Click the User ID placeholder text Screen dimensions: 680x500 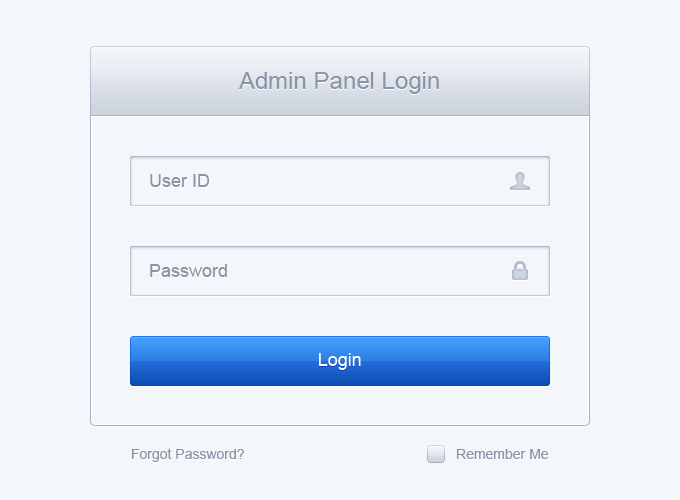point(179,181)
